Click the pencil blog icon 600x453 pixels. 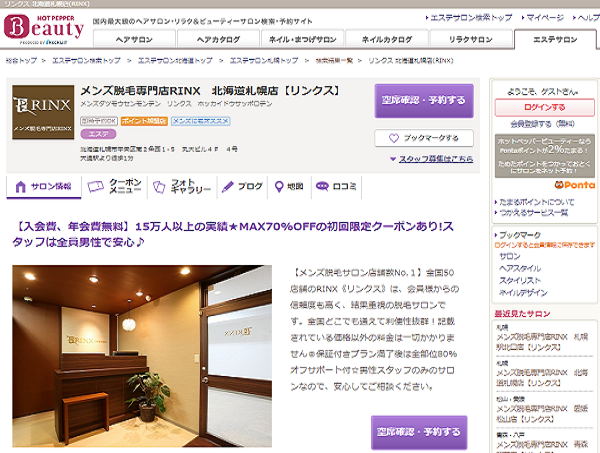click(227, 186)
